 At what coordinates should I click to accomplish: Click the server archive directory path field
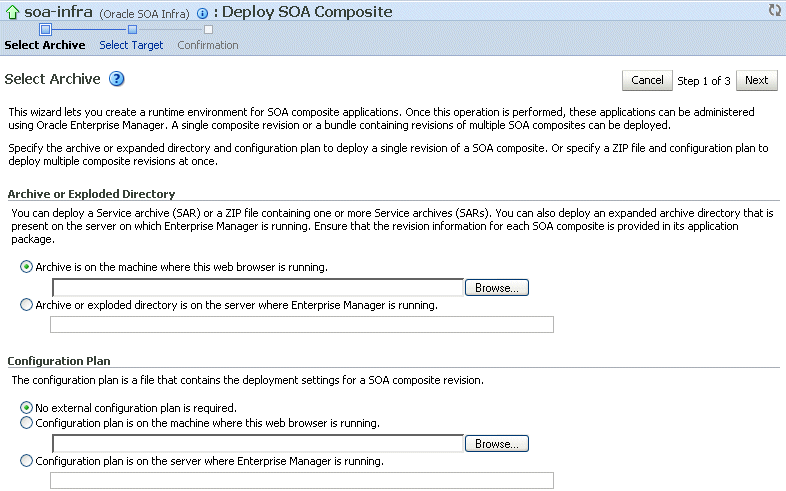(x=301, y=324)
